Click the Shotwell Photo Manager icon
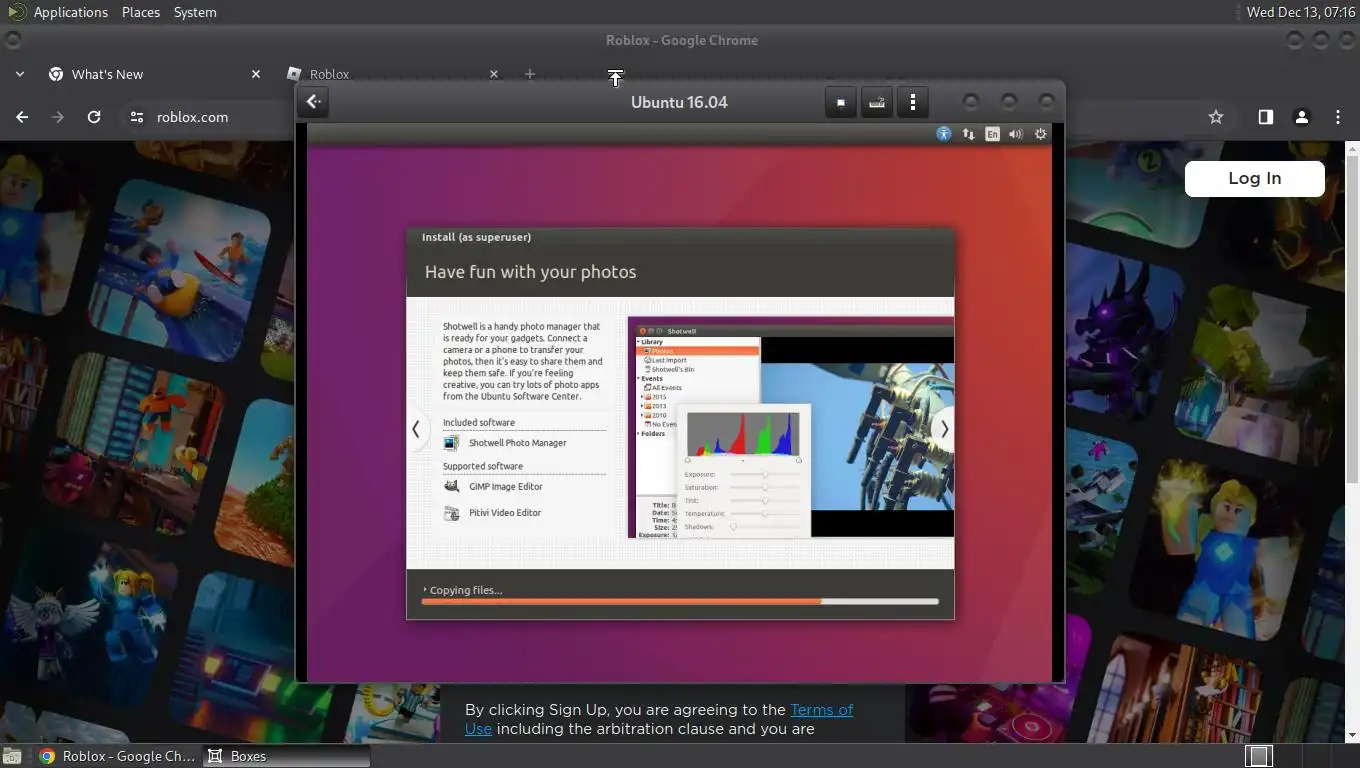This screenshot has height=768, width=1360. (x=451, y=443)
